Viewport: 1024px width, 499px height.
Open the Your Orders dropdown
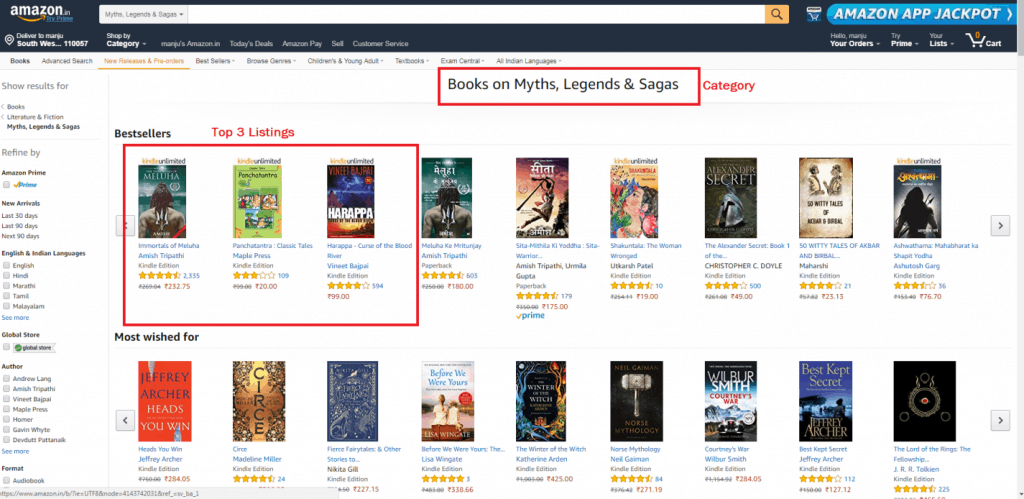[x=855, y=40]
